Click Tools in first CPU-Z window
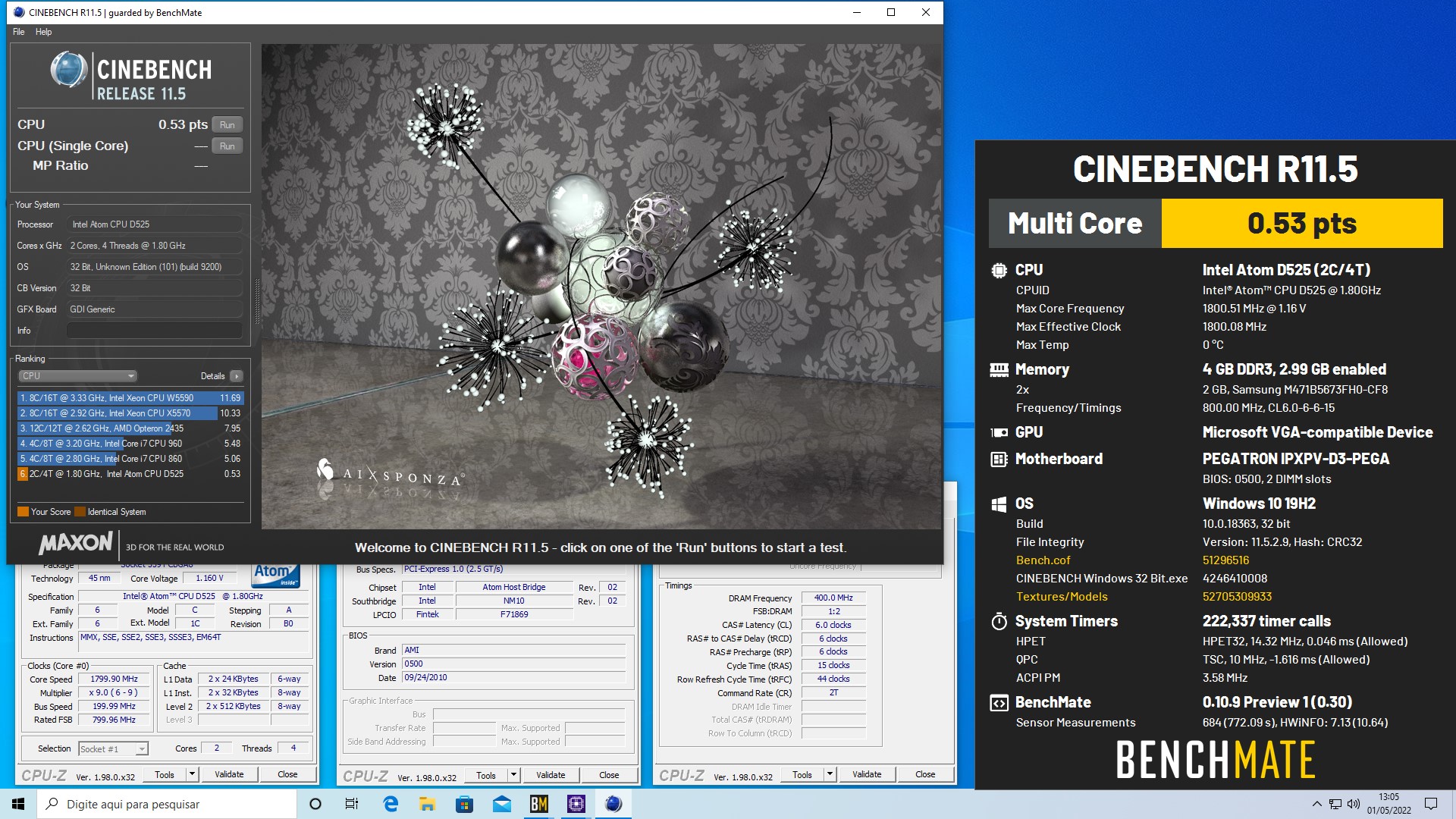The width and height of the screenshot is (1456, 819). point(165,774)
